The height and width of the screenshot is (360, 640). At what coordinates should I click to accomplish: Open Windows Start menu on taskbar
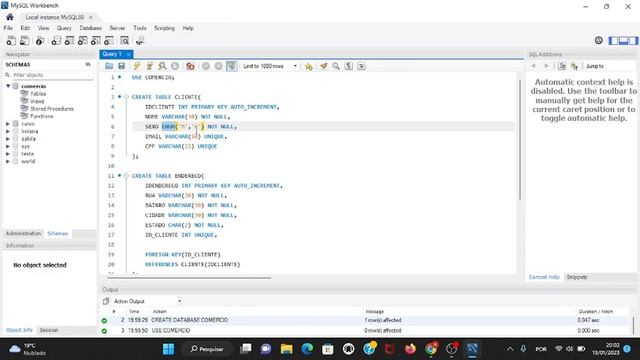[168, 349]
